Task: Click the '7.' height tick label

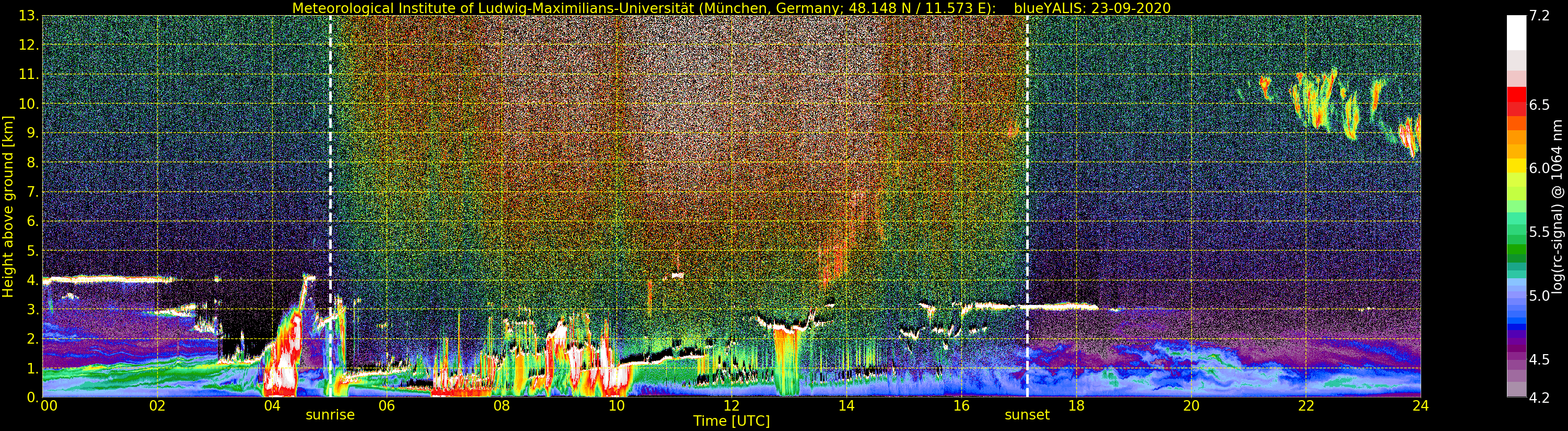Action: click(x=32, y=192)
